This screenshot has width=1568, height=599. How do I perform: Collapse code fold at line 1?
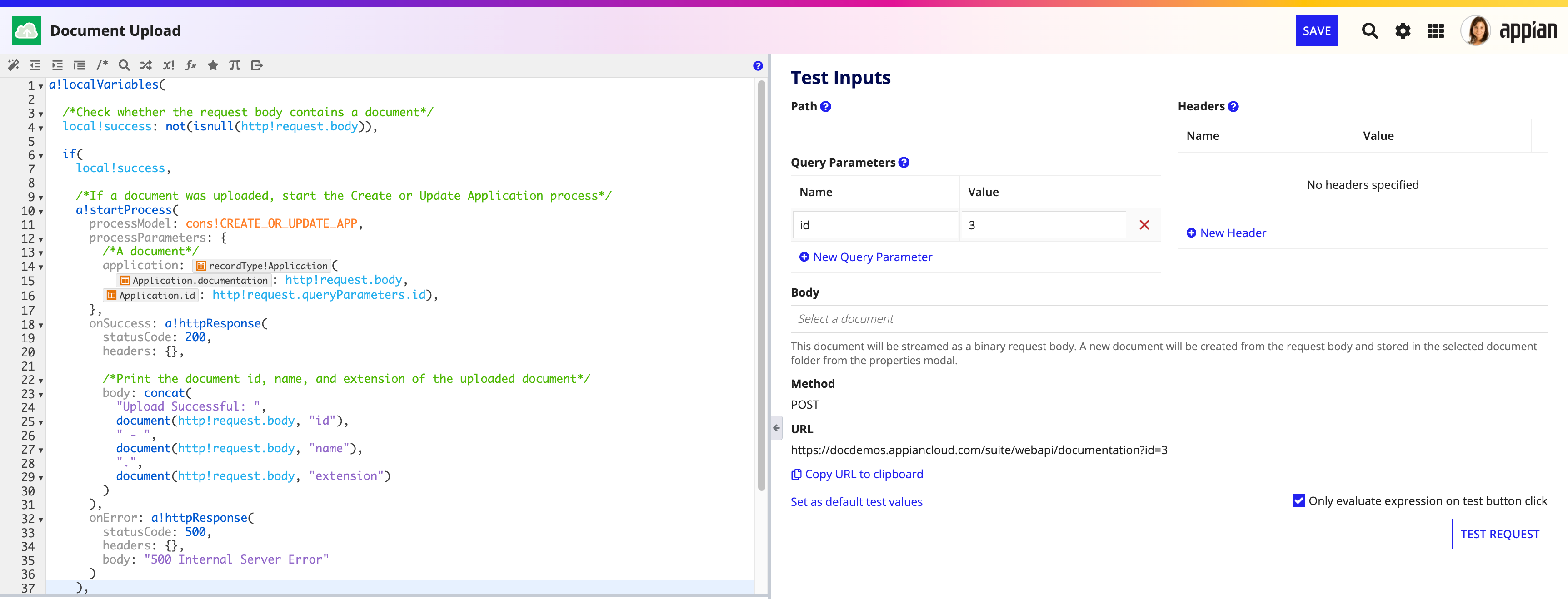click(x=41, y=86)
